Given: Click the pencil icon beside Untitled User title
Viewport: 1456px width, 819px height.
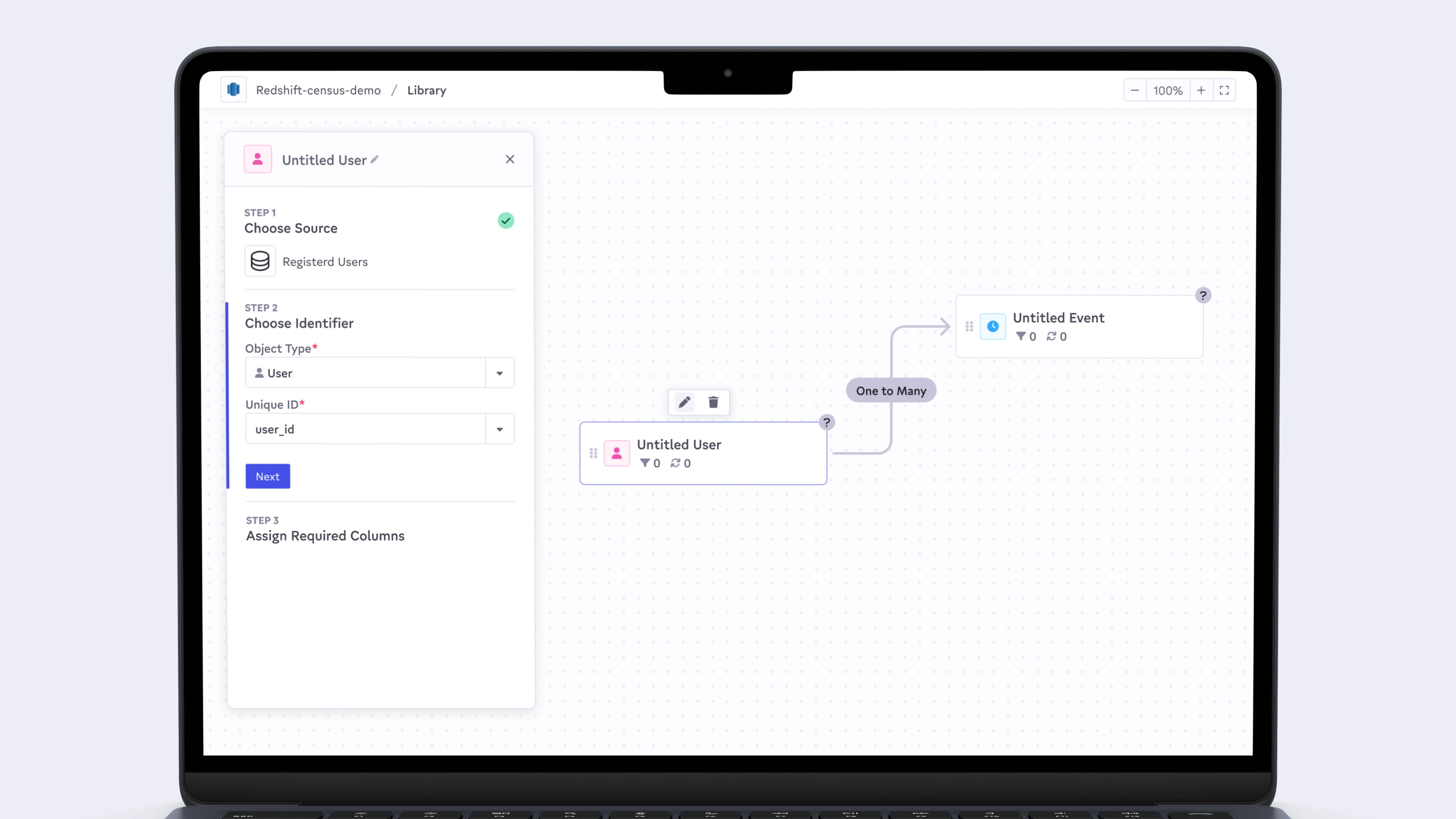Looking at the screenshot, I should point(375,159).
